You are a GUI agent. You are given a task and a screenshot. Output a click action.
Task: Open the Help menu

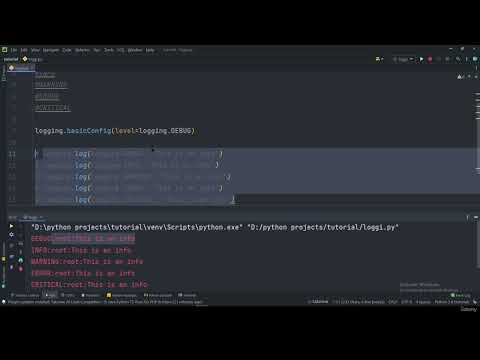tap(150, 50)
